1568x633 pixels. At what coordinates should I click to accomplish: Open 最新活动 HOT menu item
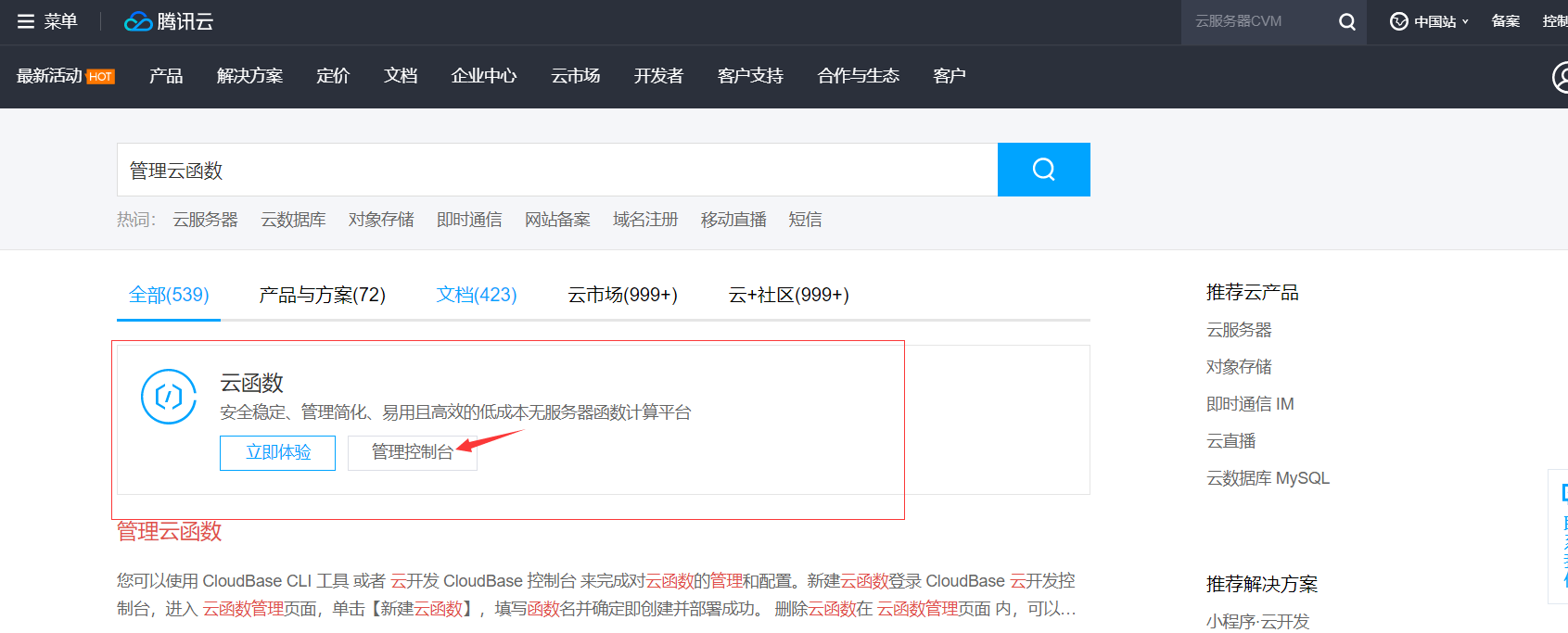(x=65, y=76)
